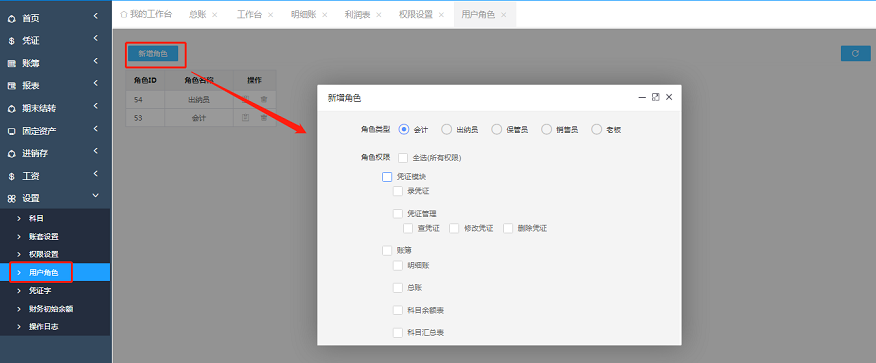This screenshot has height=363, width=876.
Task: Click the 期末结转 icon in sidebar
Action: 11,108
